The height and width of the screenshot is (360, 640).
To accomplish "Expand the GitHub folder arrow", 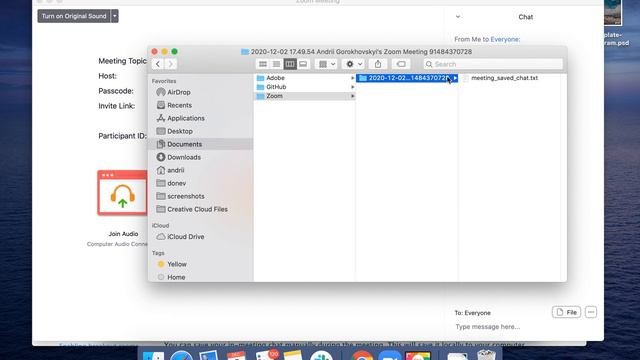I will (353, 87).
